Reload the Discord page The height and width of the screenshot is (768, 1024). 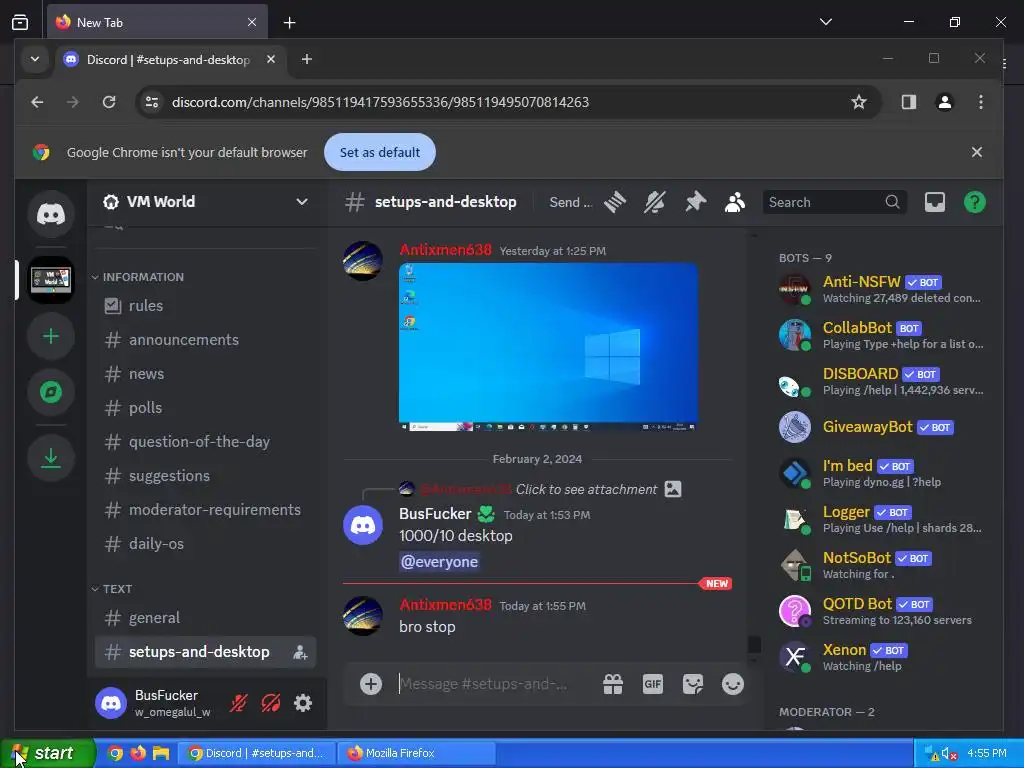pos(109,102)
